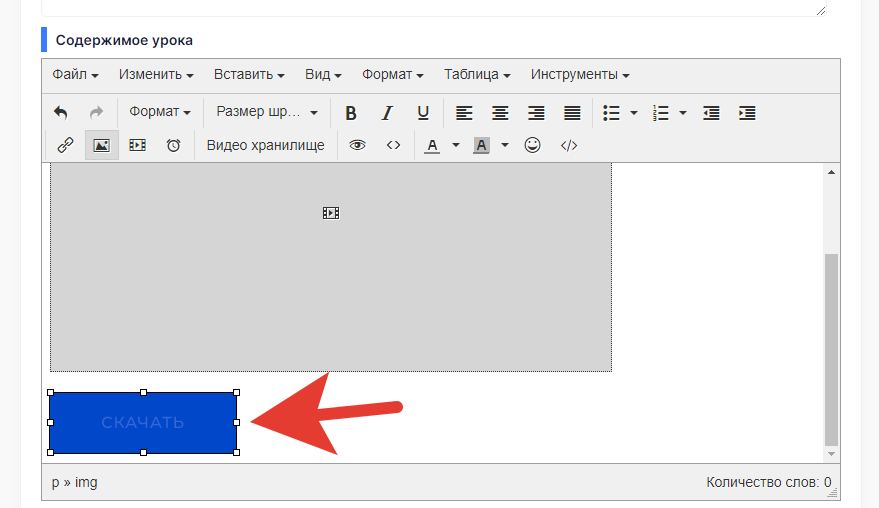Open text color picker dropdown arrow
879x508 pixels.
pyautogui.click(x=456, y=145)
